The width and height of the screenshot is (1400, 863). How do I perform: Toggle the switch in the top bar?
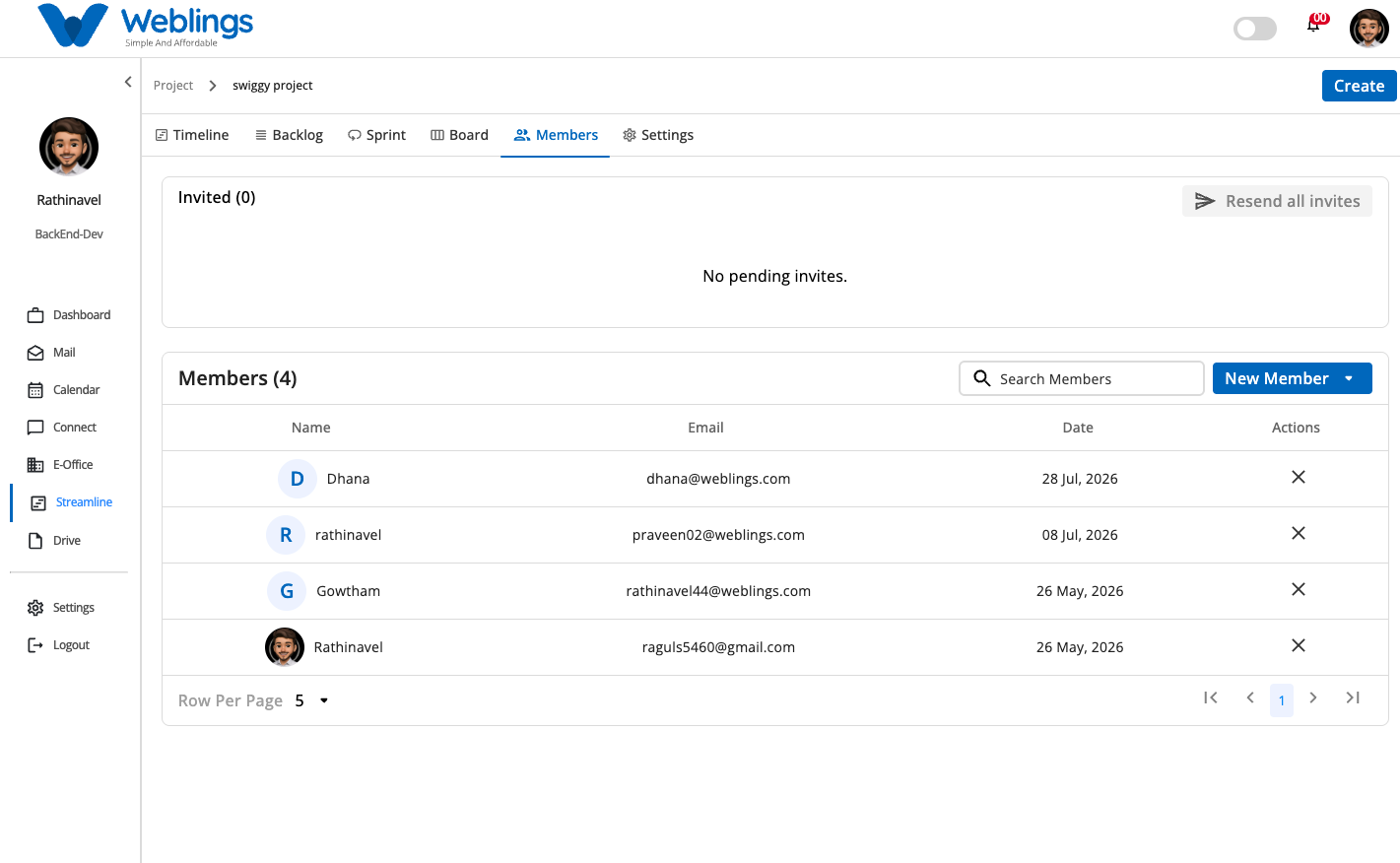(1255, 29)
